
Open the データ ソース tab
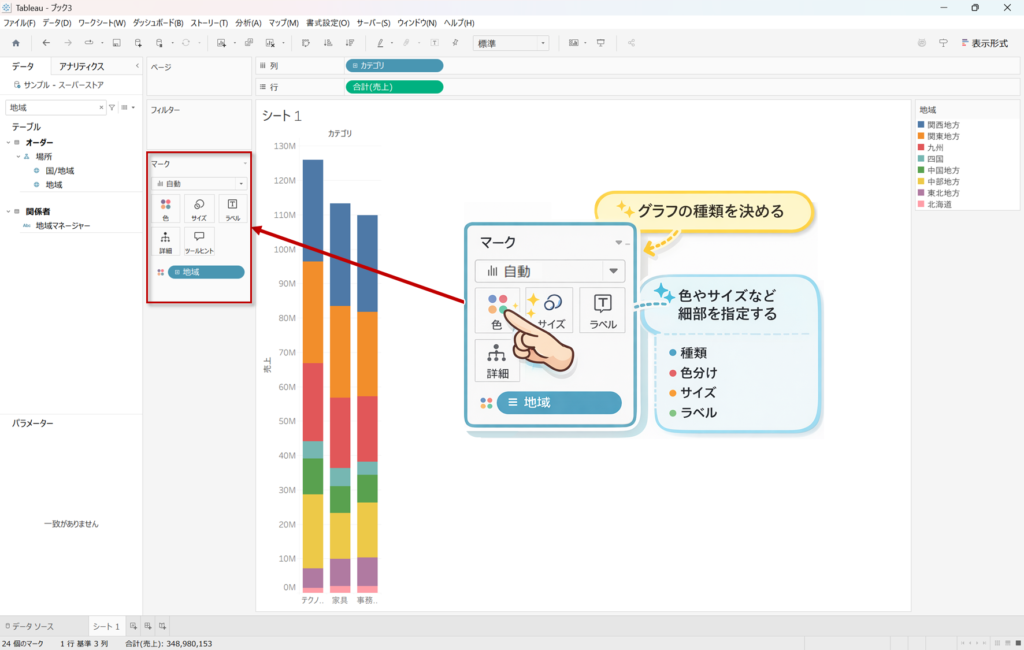(x=30, y=626)
